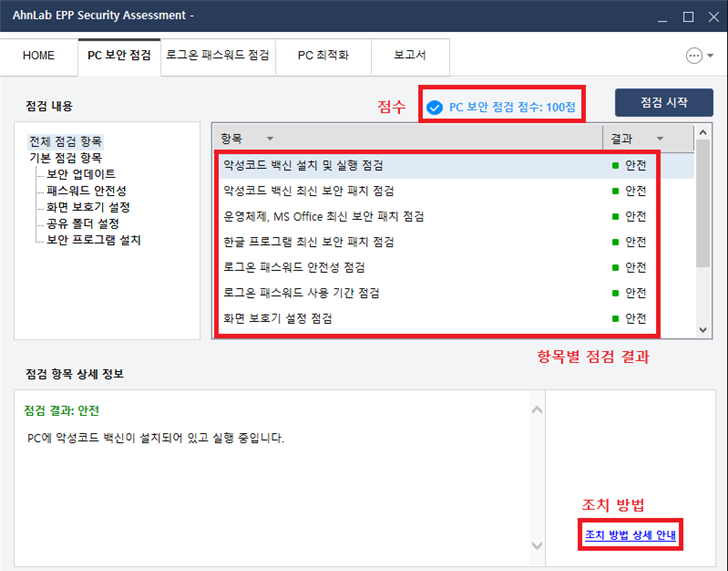
Task: Select 기본 점검 항목 tree node
Action: 66,158
